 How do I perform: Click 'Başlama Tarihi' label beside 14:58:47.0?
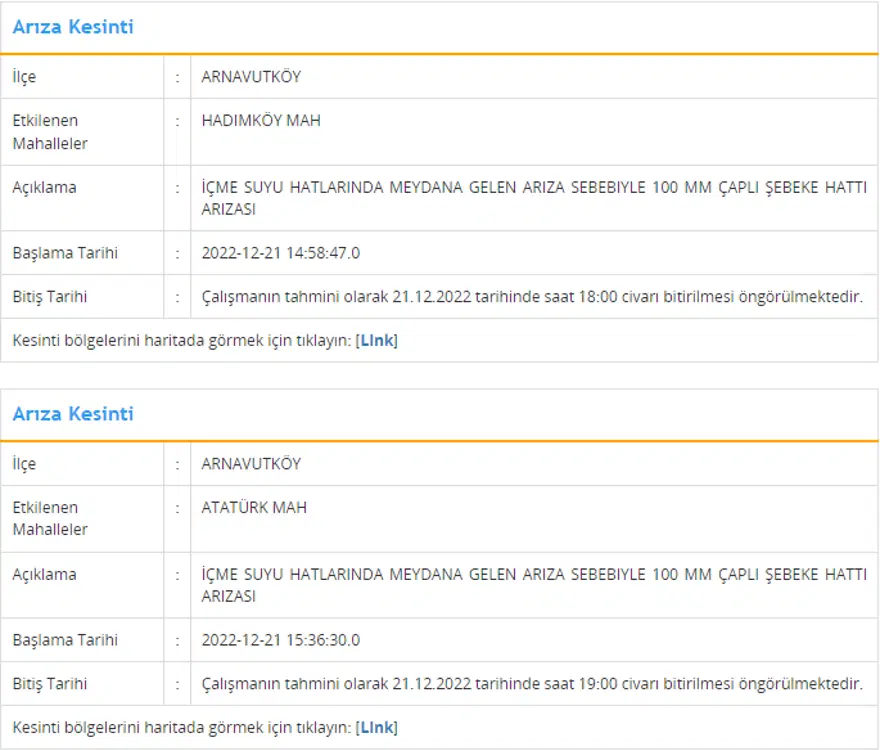click(x=65, y=253)
